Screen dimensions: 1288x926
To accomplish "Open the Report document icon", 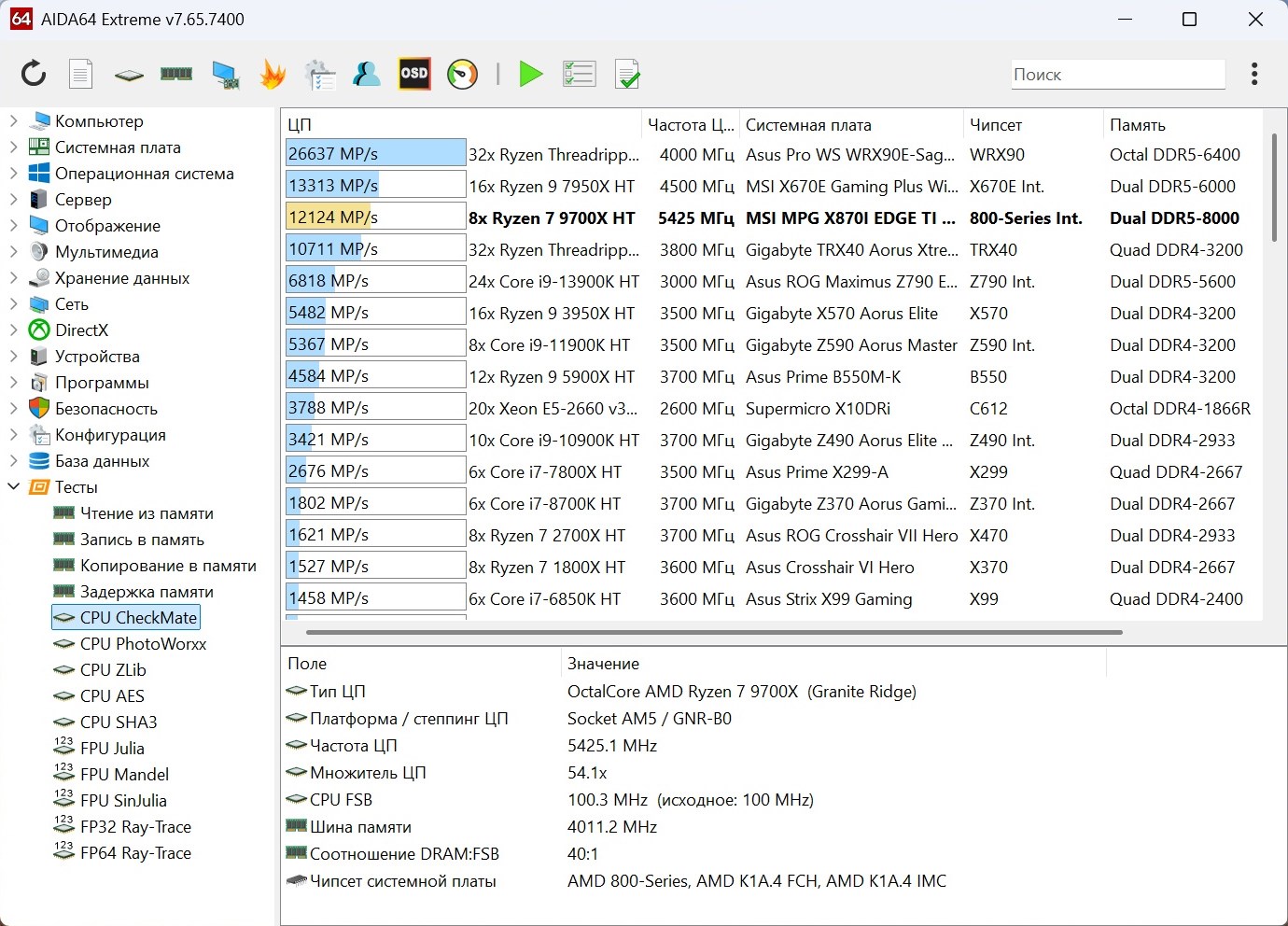I will pyautogui.click(x=81, y=74).
